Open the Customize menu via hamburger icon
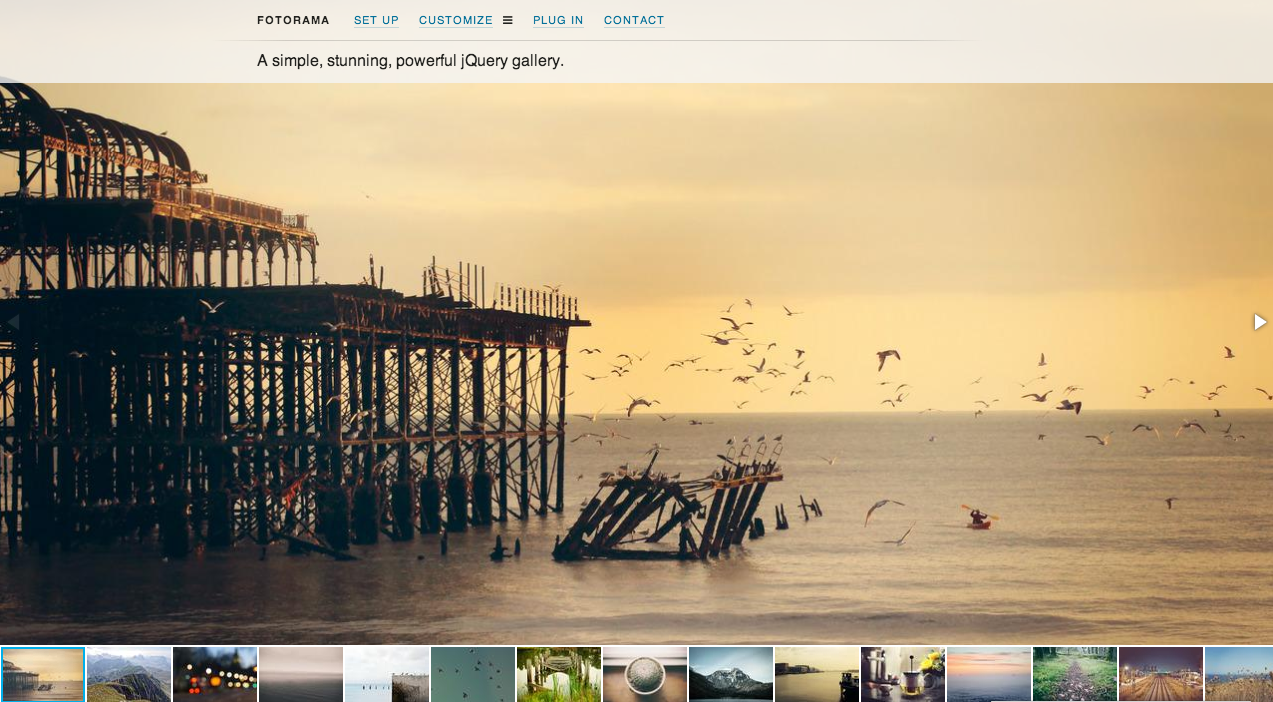 point(508,19)
